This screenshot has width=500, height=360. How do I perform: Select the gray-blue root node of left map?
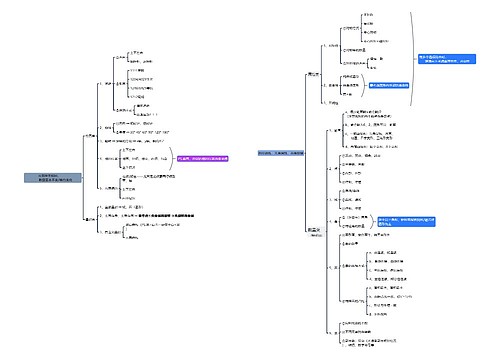53,178
